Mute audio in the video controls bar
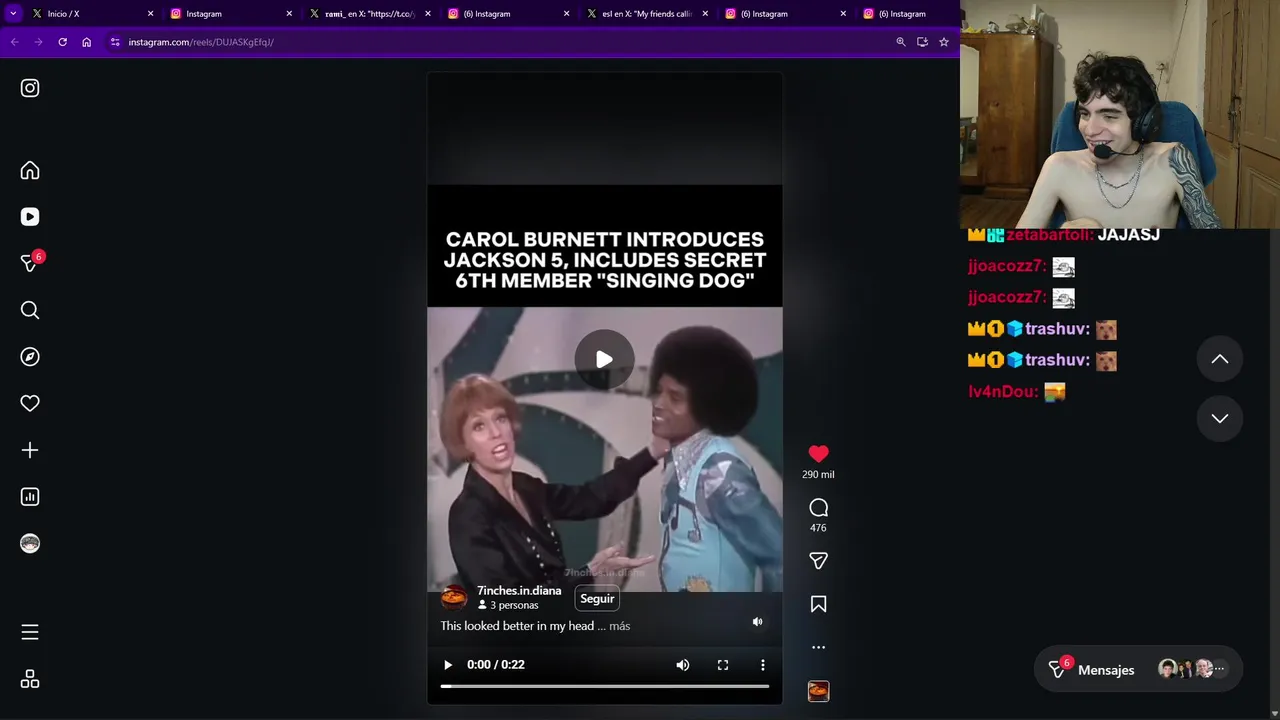This screenshot has height=720, width=1280. (x=682, y=665)
